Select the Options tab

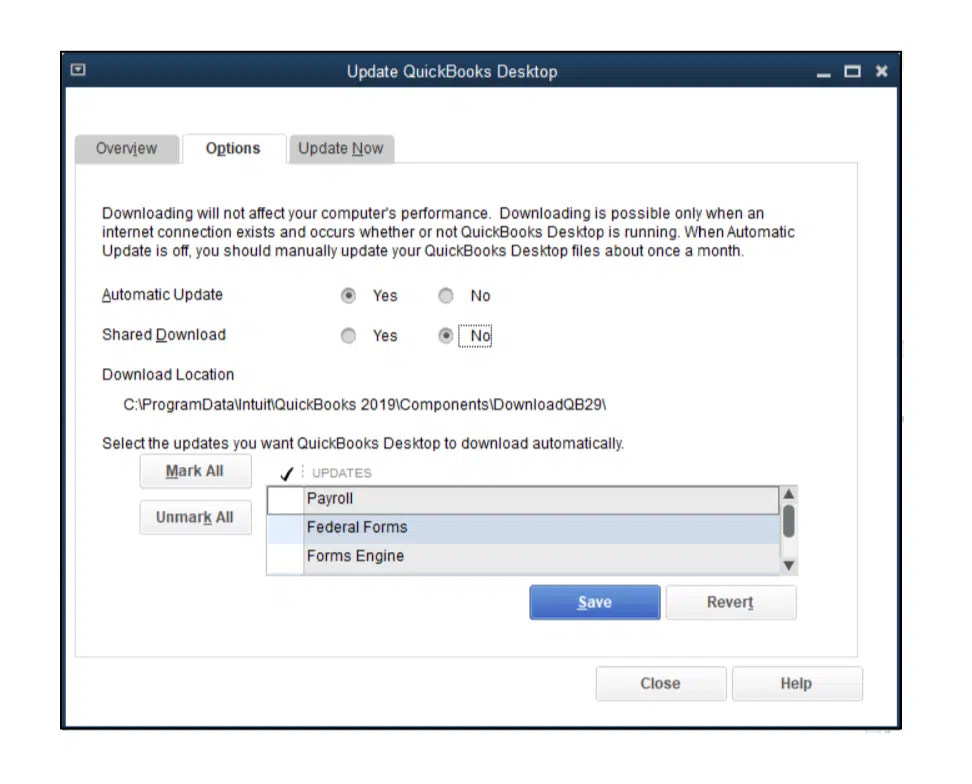(233, 149)
